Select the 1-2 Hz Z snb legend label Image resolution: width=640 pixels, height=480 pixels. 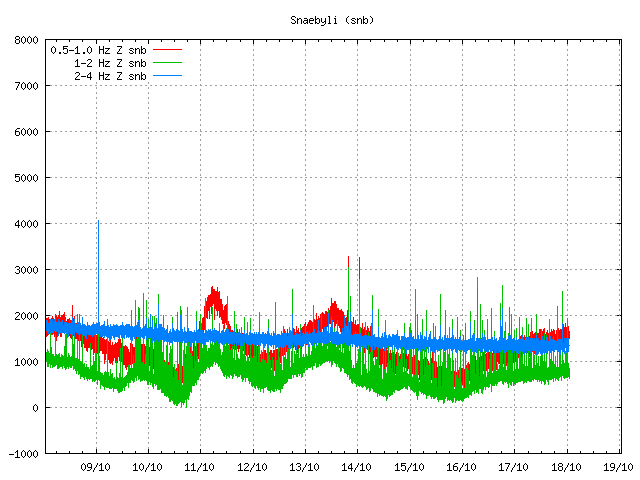point(110,63)
